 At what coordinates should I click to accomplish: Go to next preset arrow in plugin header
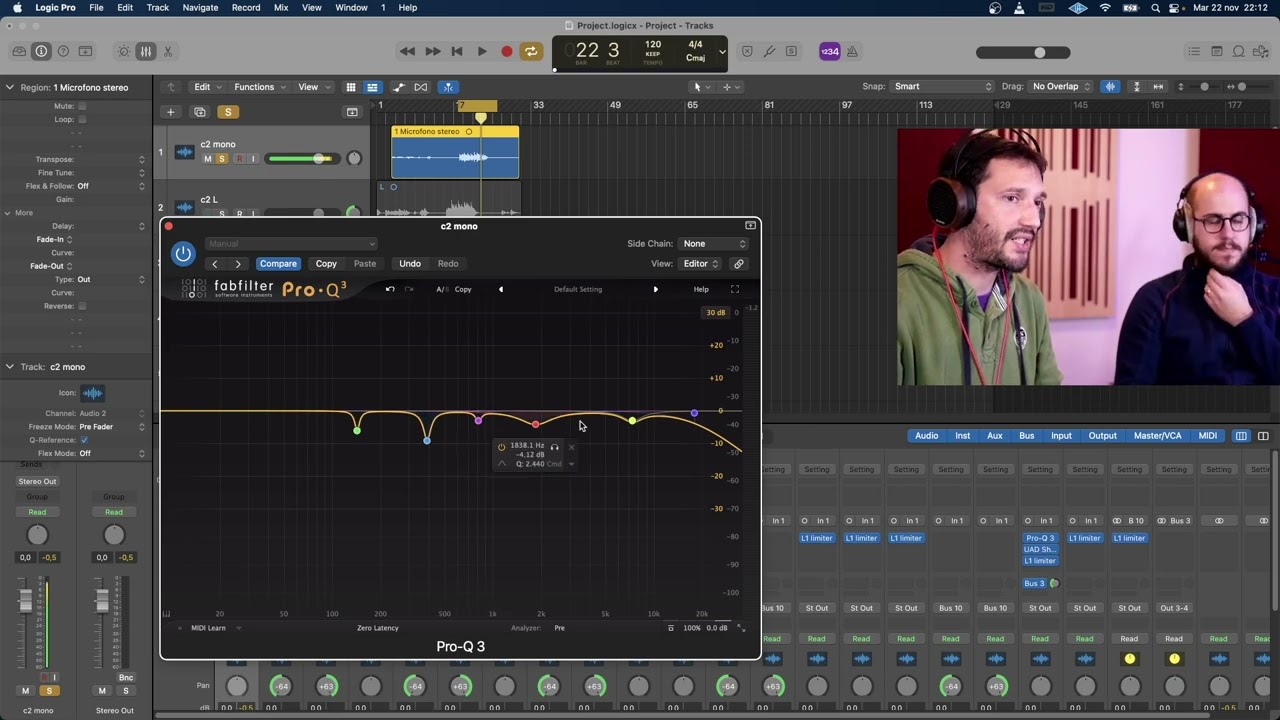click(238, 264)
